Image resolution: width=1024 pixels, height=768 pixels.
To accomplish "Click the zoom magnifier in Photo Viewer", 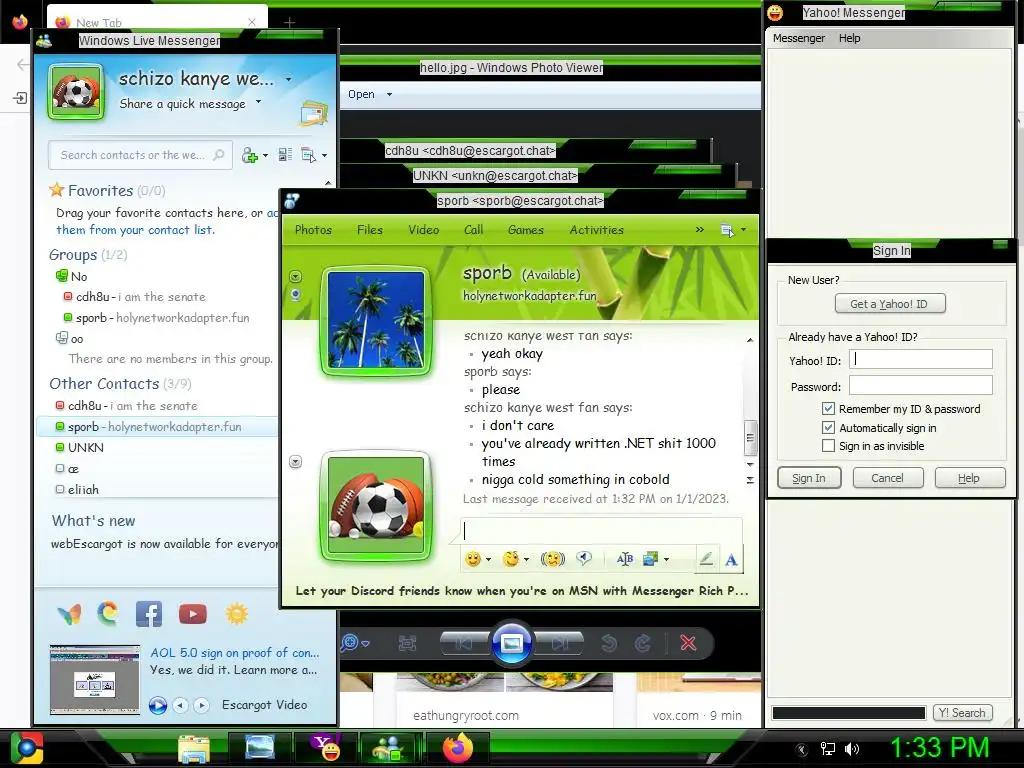I will [x=349, y=643].
